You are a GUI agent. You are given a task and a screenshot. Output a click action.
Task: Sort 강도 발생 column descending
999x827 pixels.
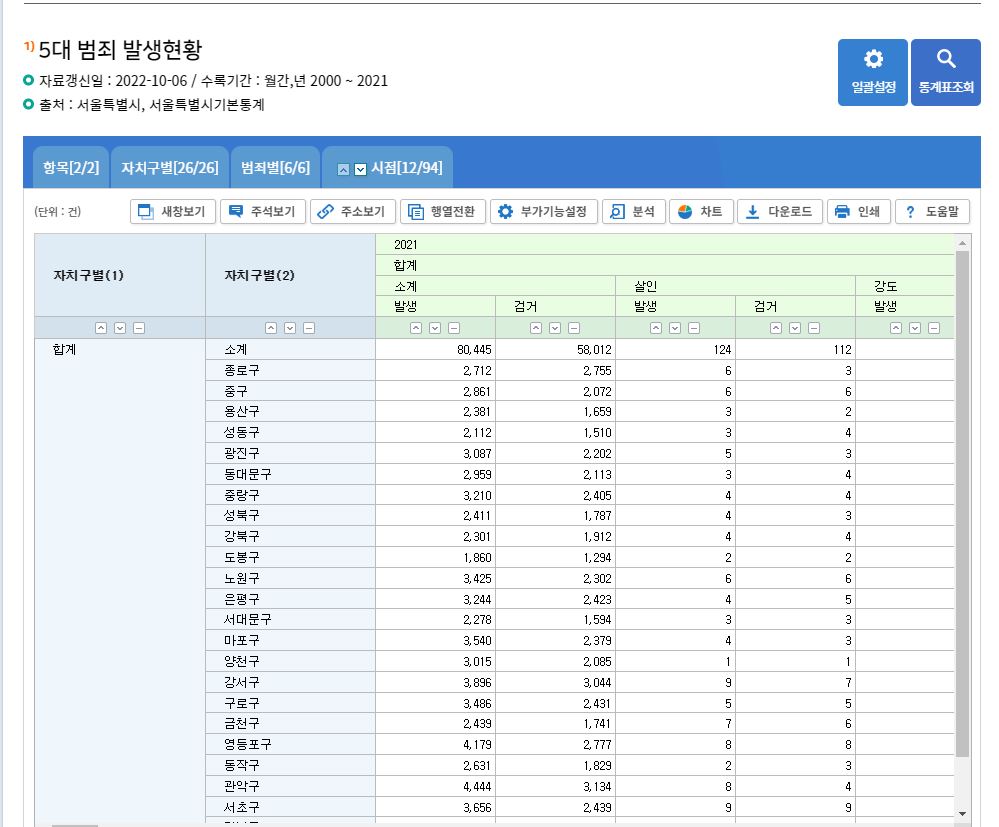(x=915, y=328)
